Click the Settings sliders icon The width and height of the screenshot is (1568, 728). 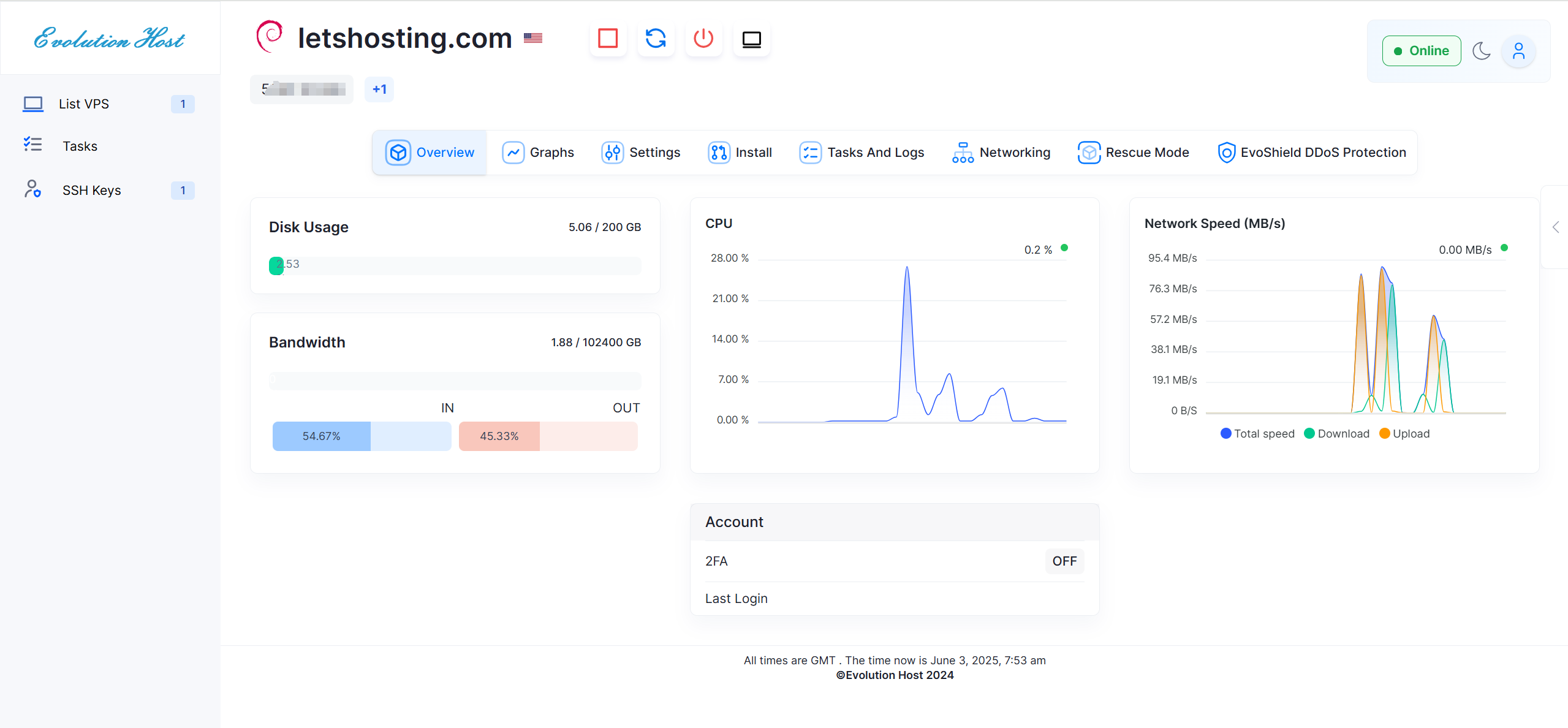coord(613,153)
